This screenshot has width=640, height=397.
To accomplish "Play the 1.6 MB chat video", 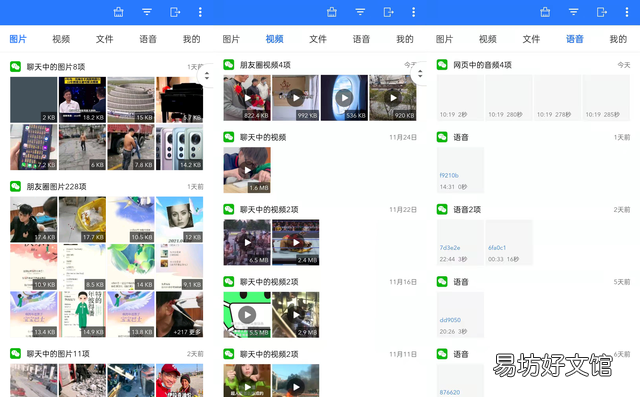I will point(247,170).
